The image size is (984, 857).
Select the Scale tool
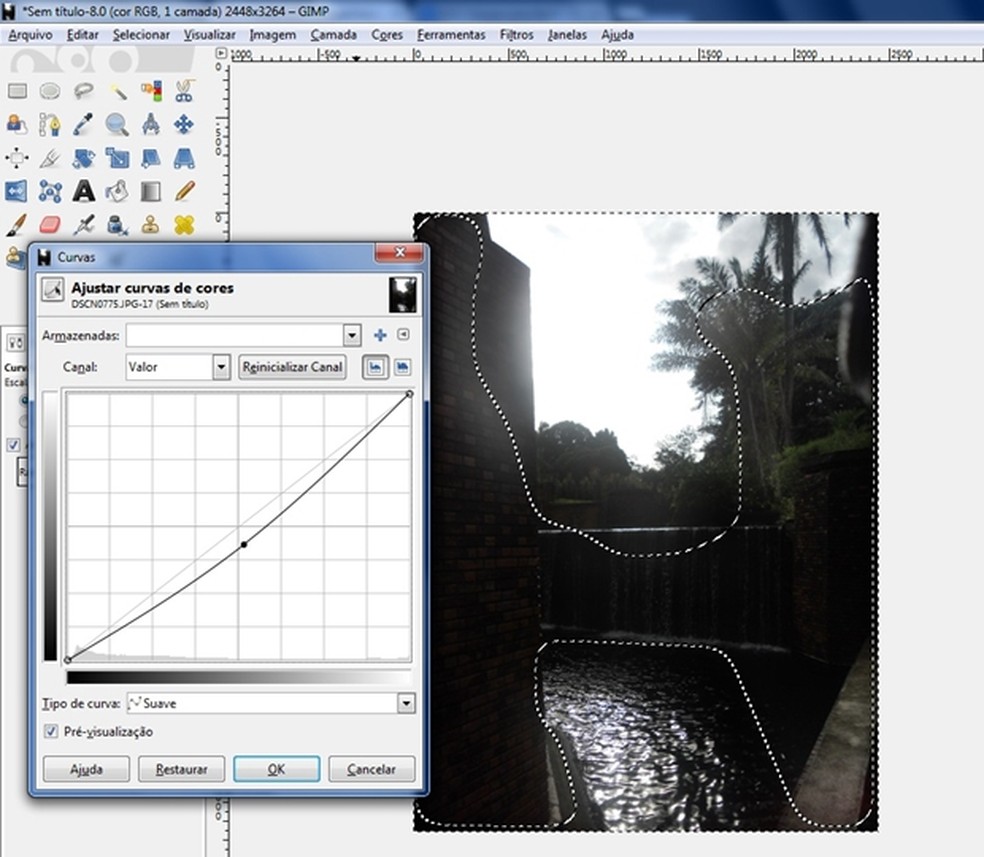coord(117,158)
